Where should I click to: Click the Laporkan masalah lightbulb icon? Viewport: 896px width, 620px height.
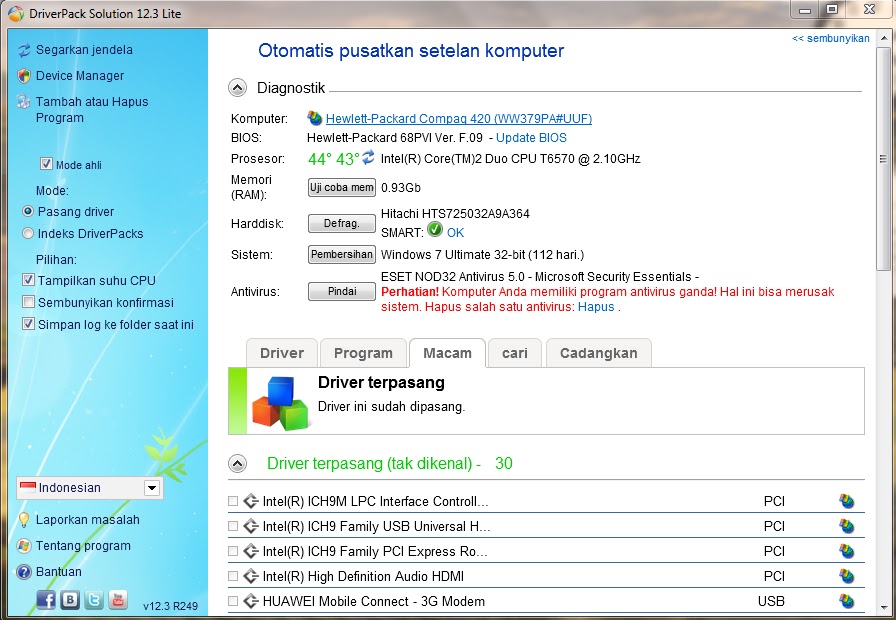[x=24, y=520]
